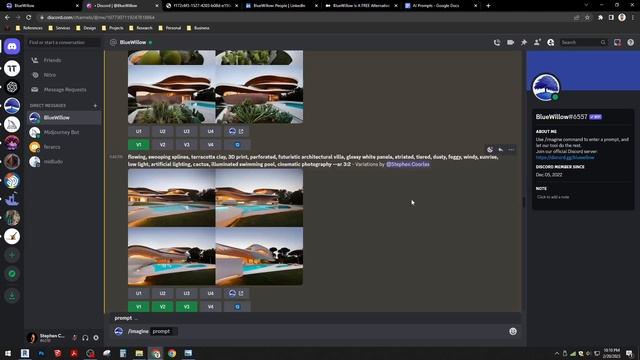This screenshot has width=640, height=360.
Task: Open the Projects bookmarks folder
Action: pos(113,28)
